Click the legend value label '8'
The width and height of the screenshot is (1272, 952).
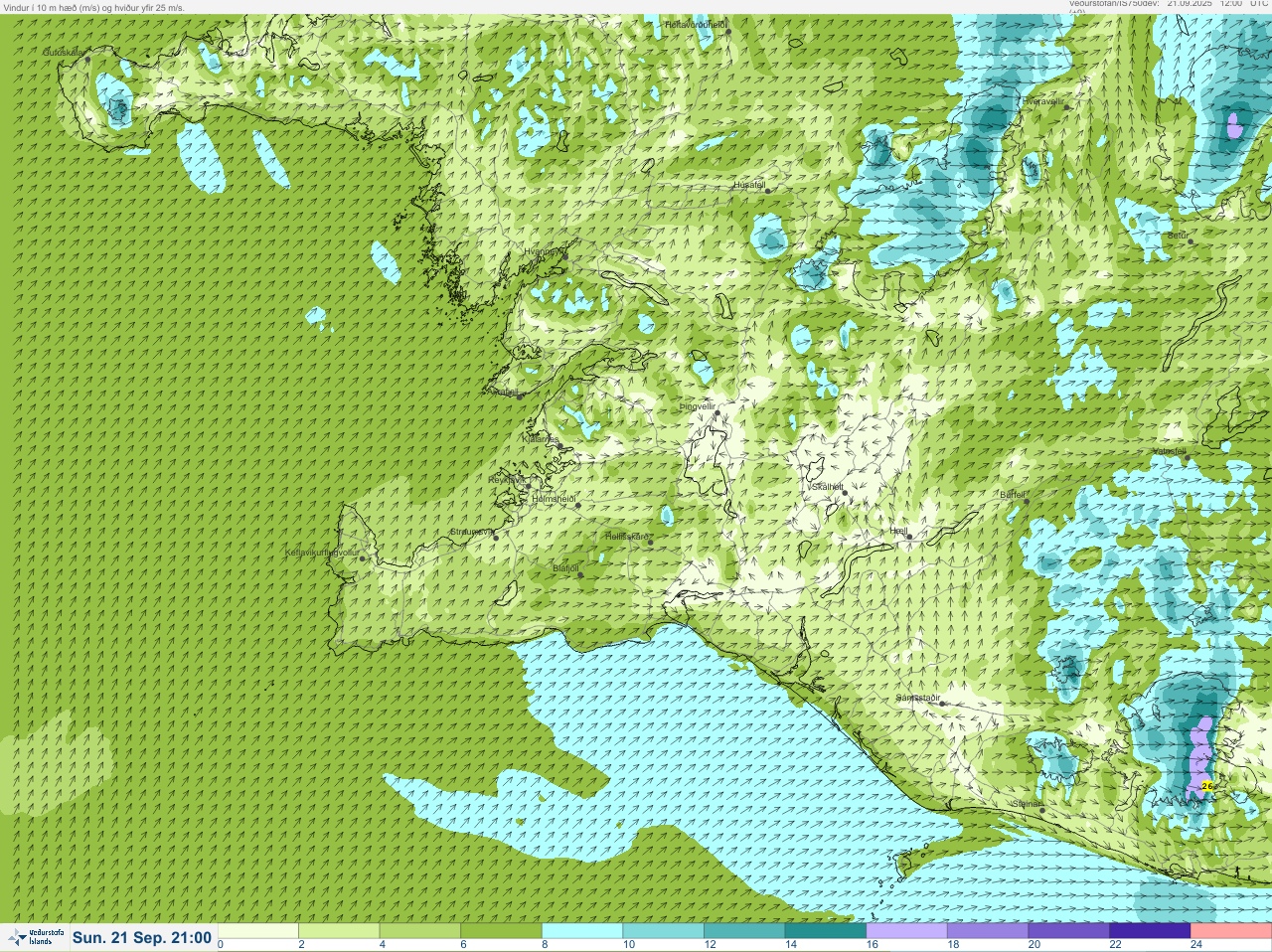point(545,945)
